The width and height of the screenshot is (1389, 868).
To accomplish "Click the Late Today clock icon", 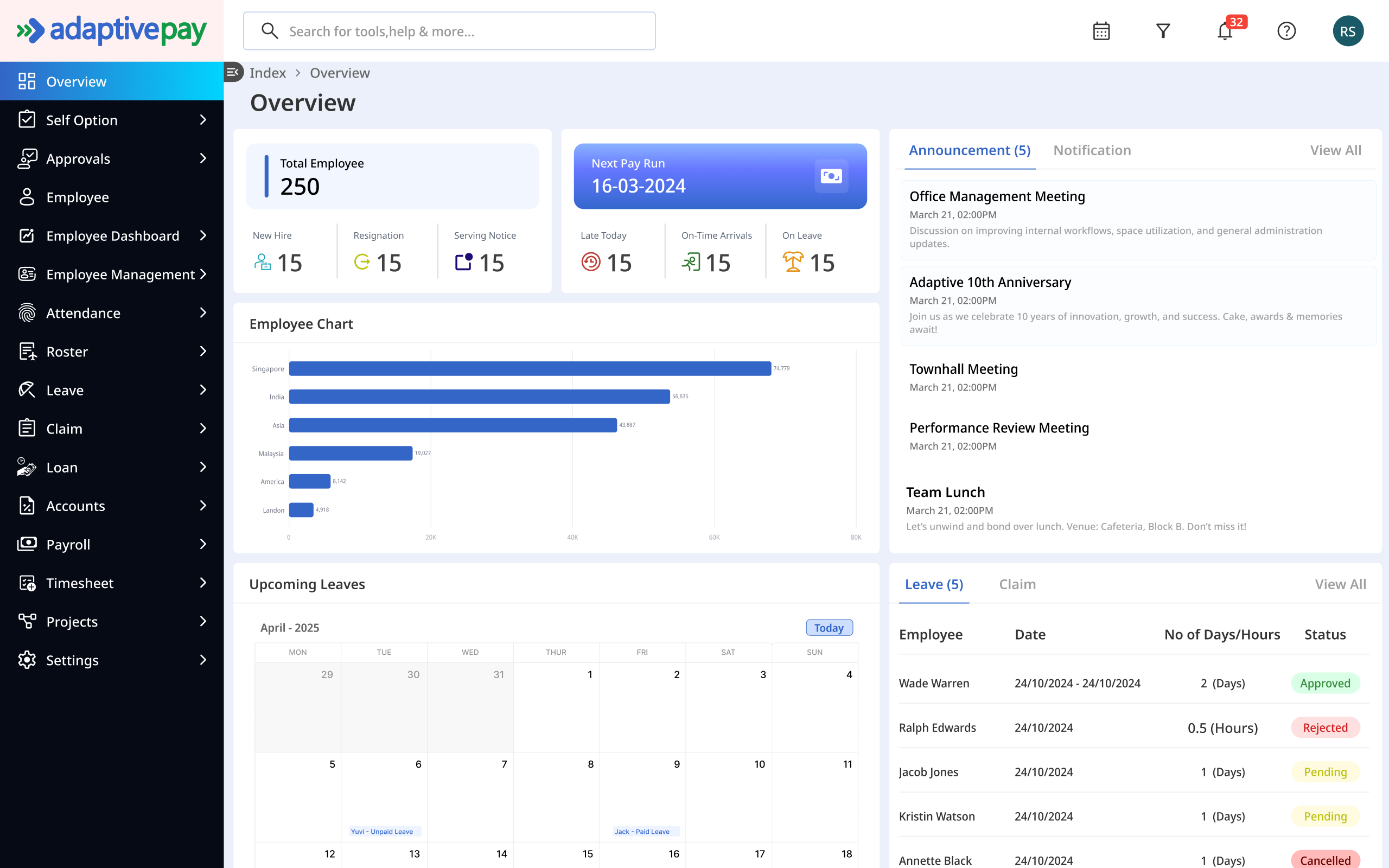I will 591,263.
